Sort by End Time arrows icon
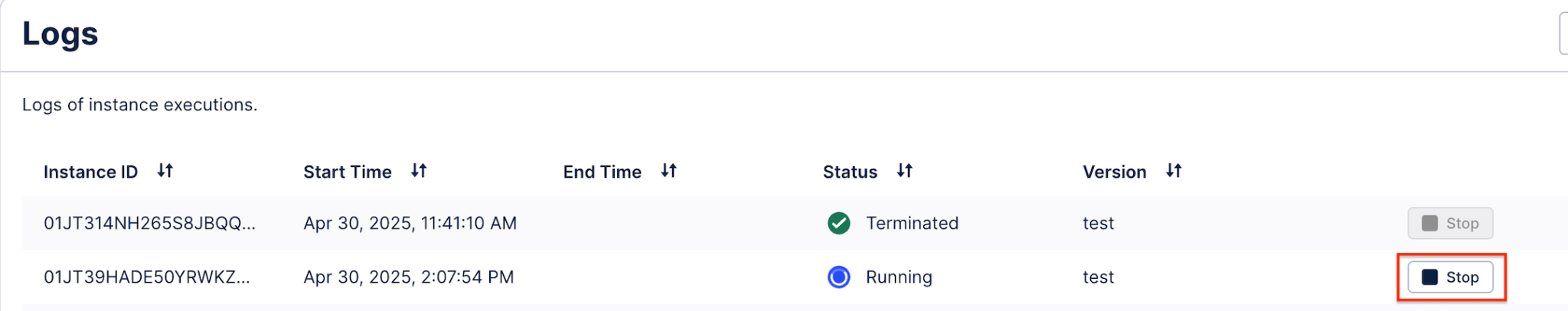Image resolution: width=1568 pixels, height=311 pixels. coord(669,171)
